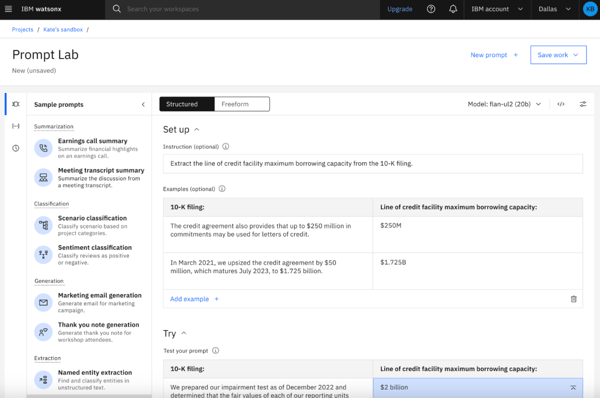Click the Classification category heading
The height and width of the screenshot is (398, 600).
[x=51, y=204]
